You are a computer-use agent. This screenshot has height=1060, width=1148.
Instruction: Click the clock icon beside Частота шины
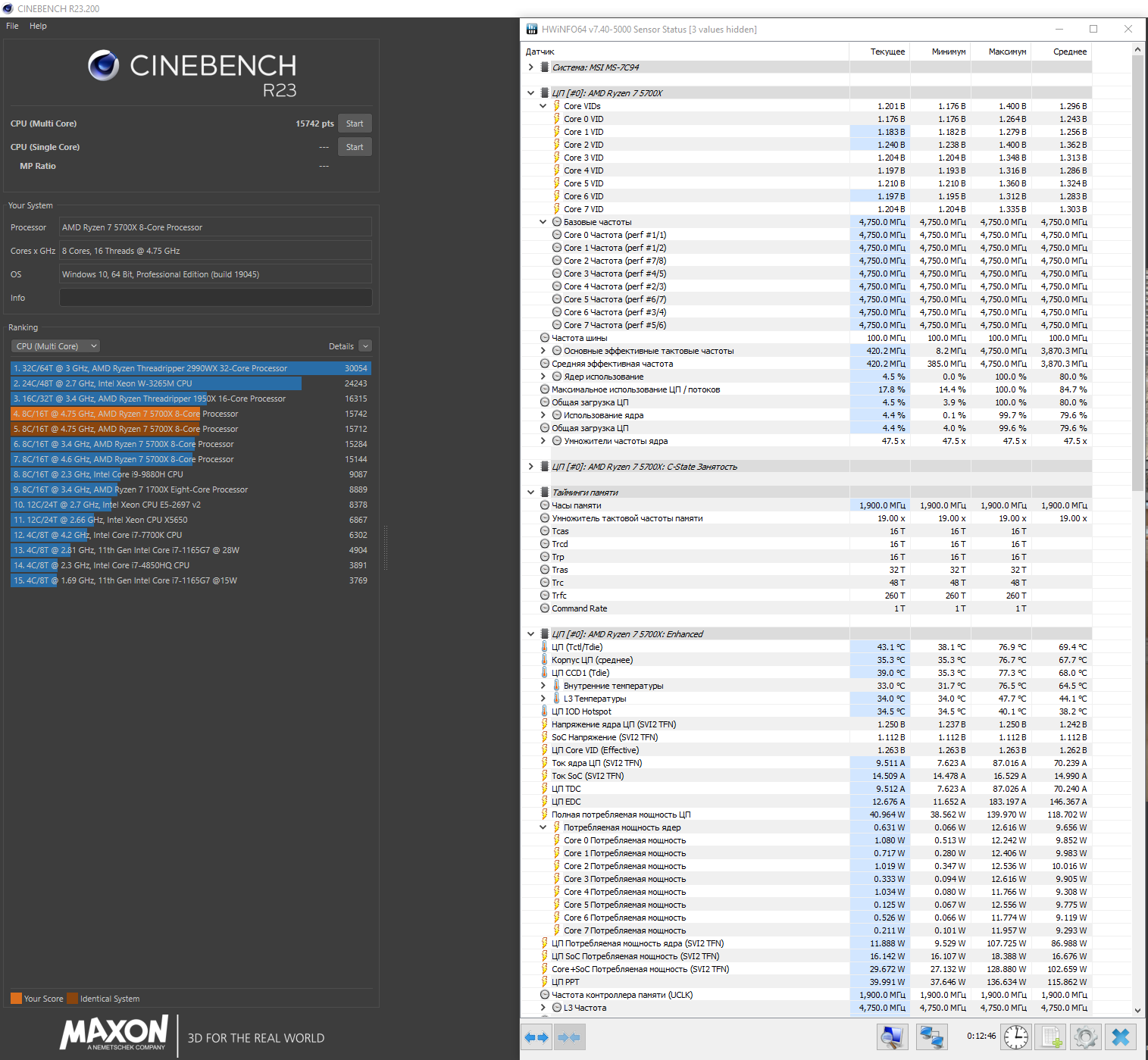pos(545,338)
